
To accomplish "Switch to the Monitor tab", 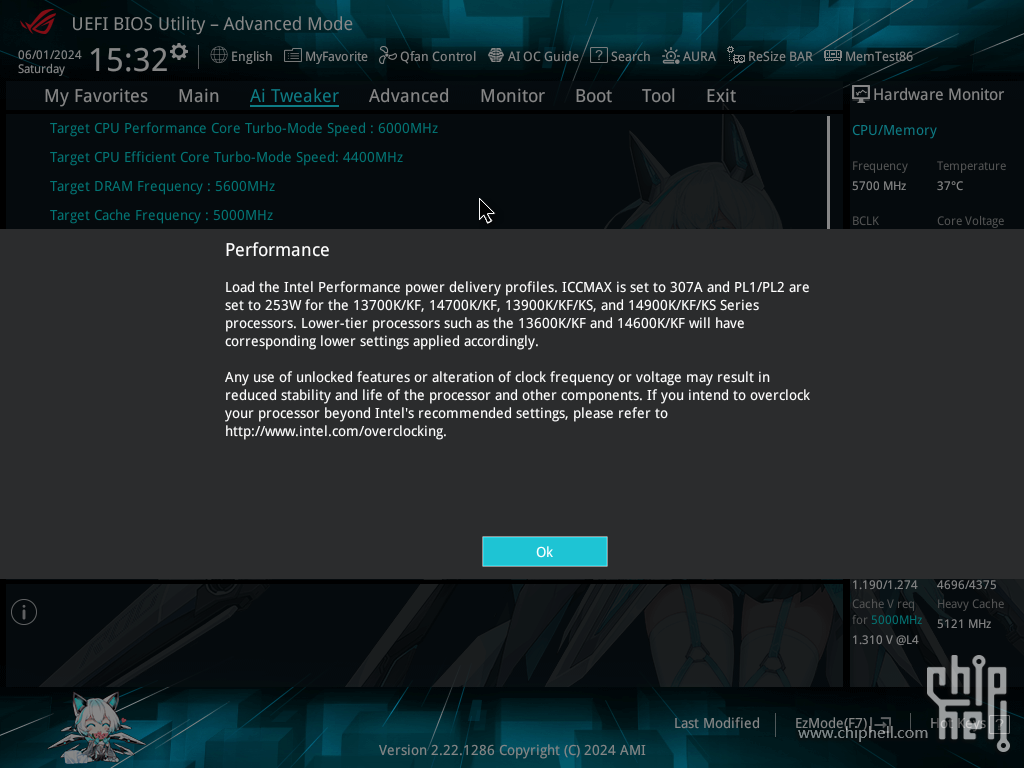I will [512, 96].
